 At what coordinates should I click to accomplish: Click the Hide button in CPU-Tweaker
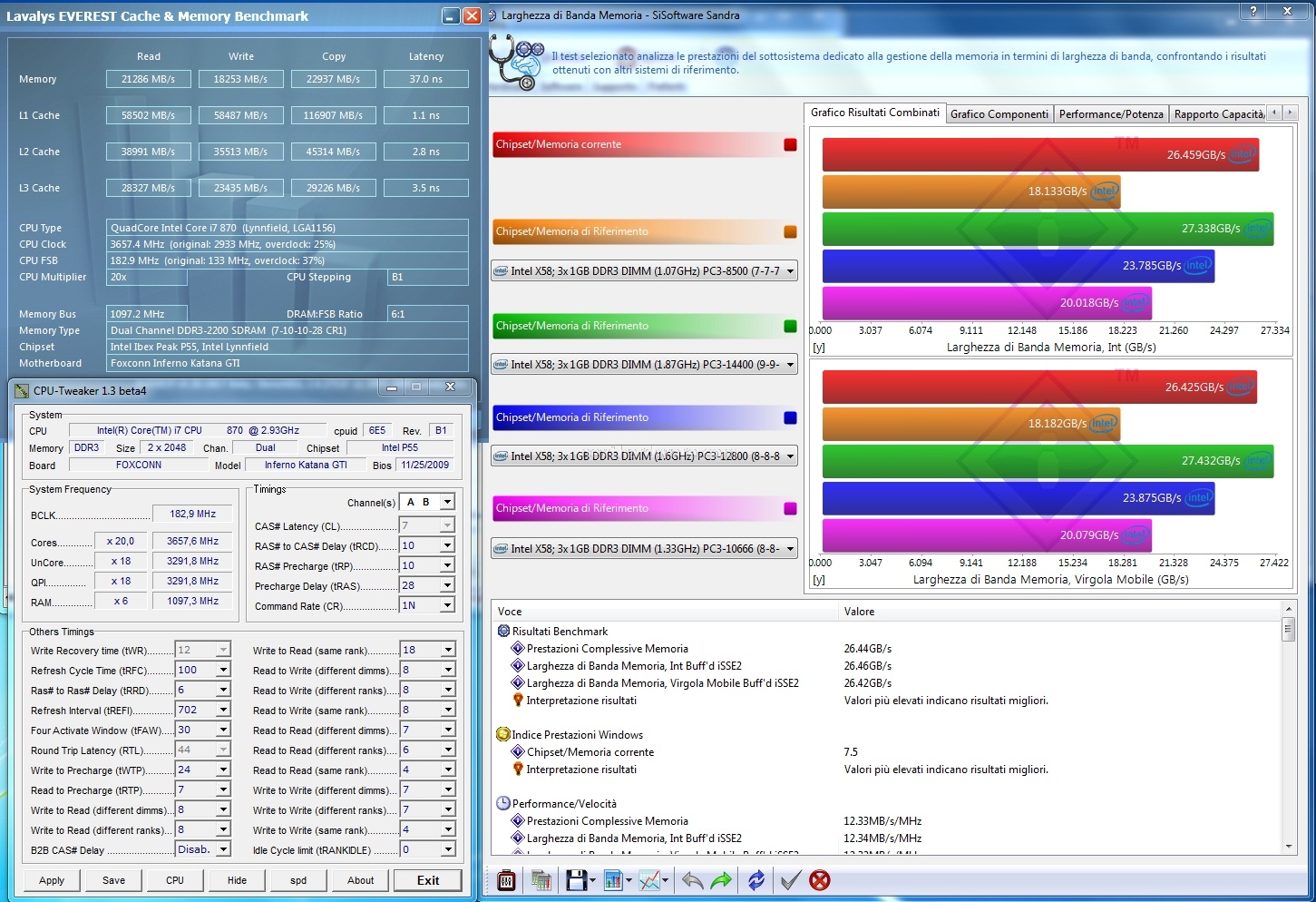pos(237,880)
